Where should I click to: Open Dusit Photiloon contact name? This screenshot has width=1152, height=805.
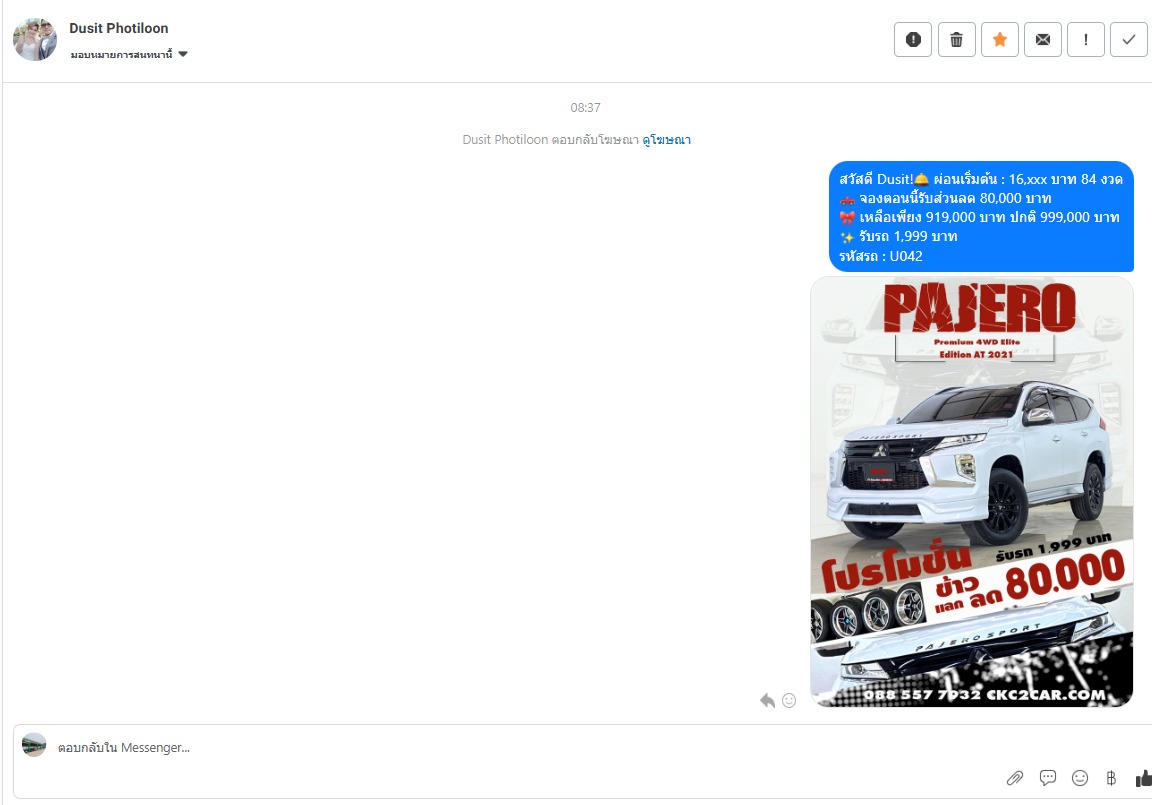pos(118,28)
